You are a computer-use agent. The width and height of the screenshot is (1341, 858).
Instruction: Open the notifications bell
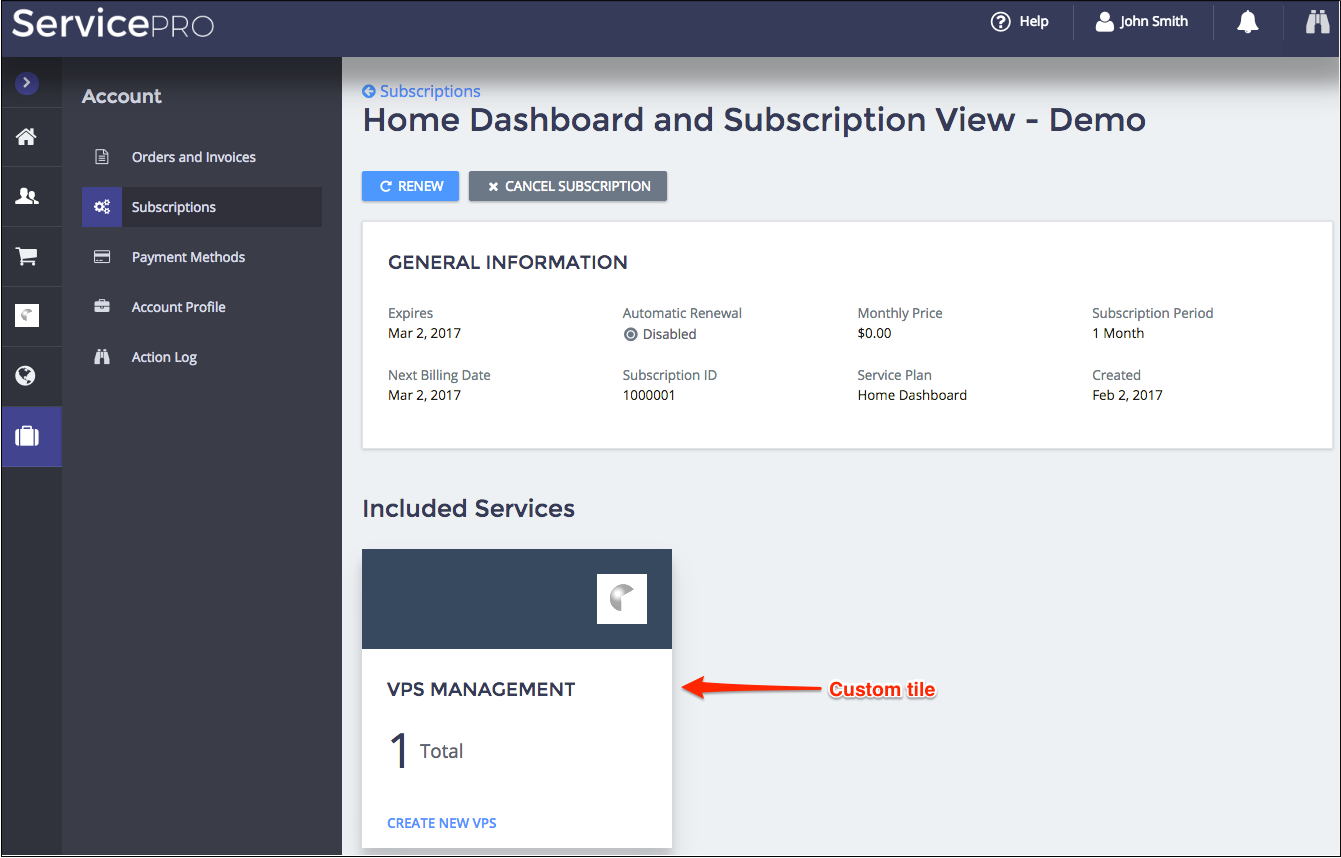[x=1247, y=22]
